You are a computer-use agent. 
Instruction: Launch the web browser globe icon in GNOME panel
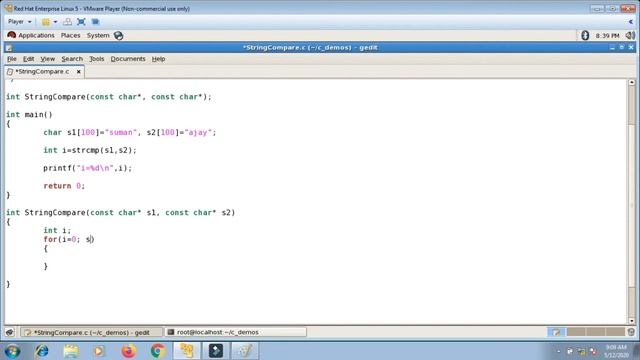pyautogui.click(x=118, y=36)
